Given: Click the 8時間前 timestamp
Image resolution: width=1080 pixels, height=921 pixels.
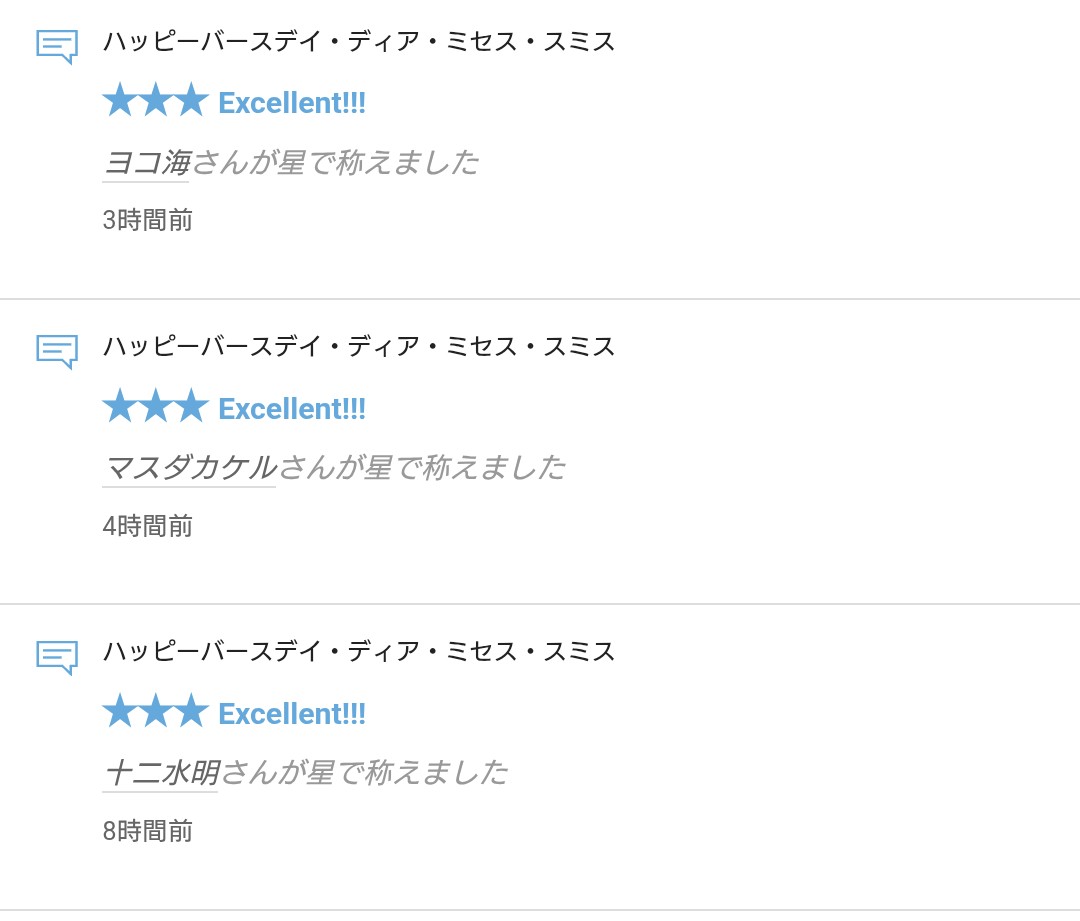Looking at the screenshot, I should coord(147,831).
